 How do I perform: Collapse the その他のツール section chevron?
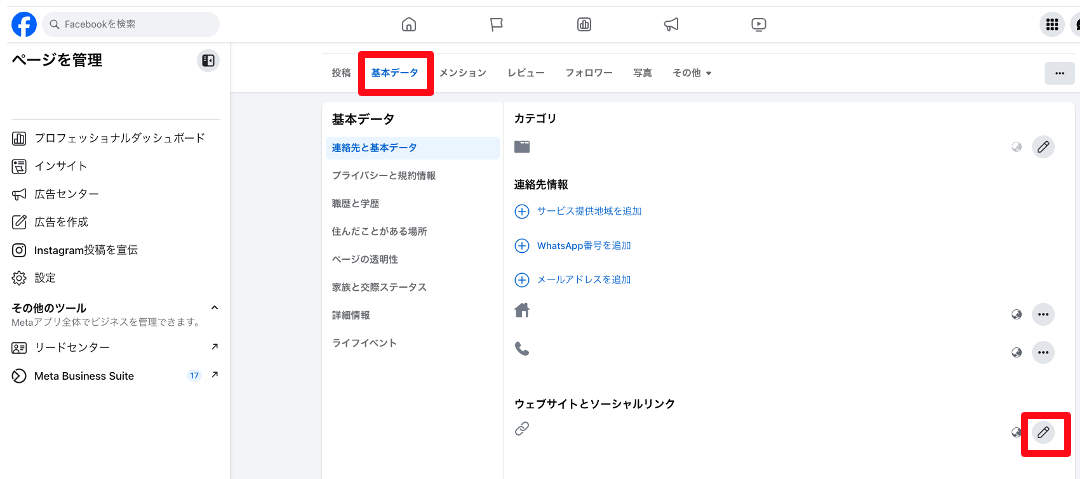pos(214,307)
